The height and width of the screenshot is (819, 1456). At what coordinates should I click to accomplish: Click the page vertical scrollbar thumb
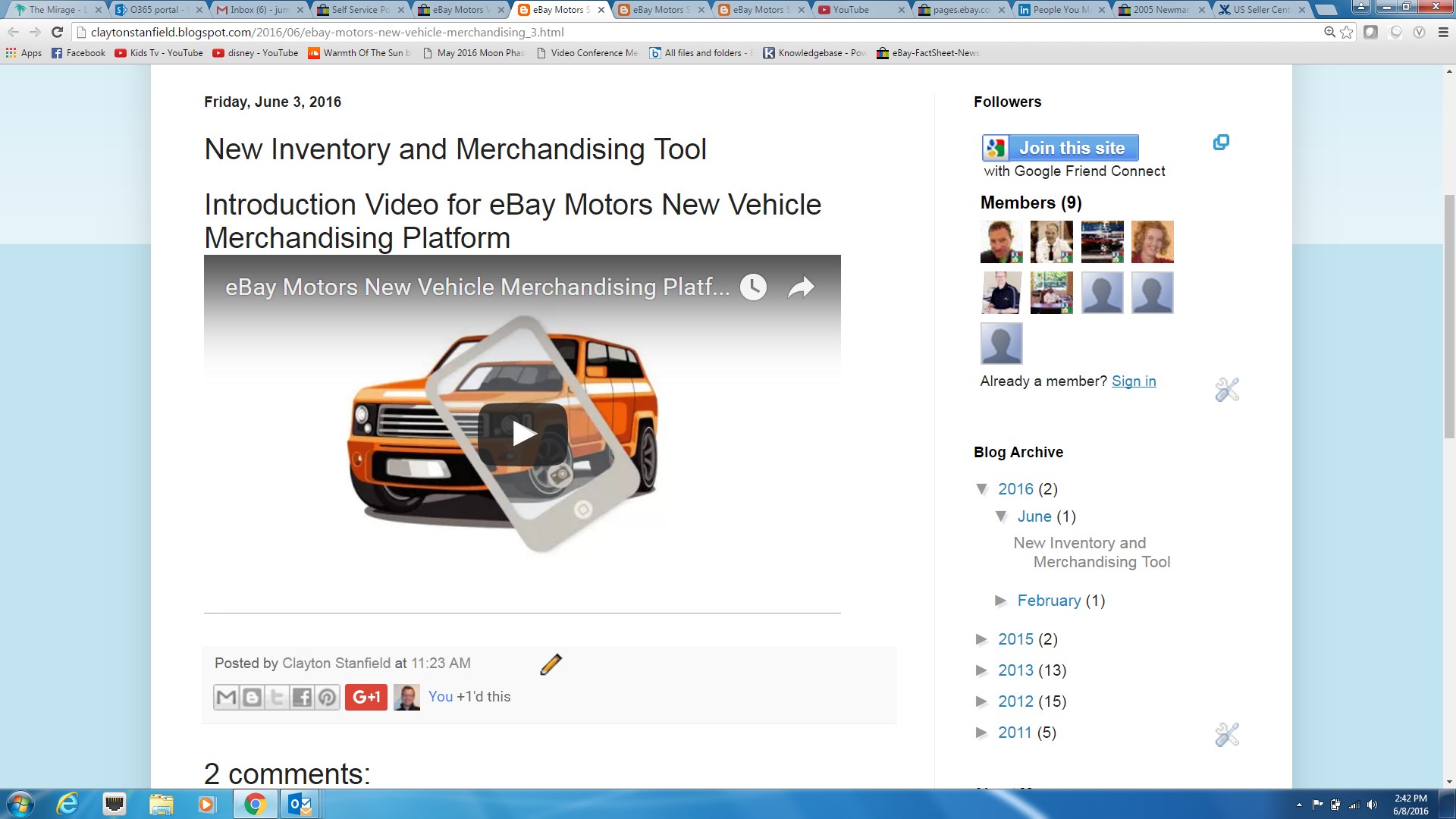click(1449, 316)
